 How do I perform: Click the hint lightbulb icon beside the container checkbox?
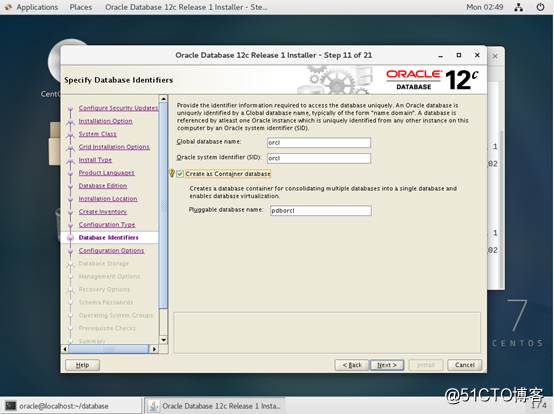tap(172, 173)
